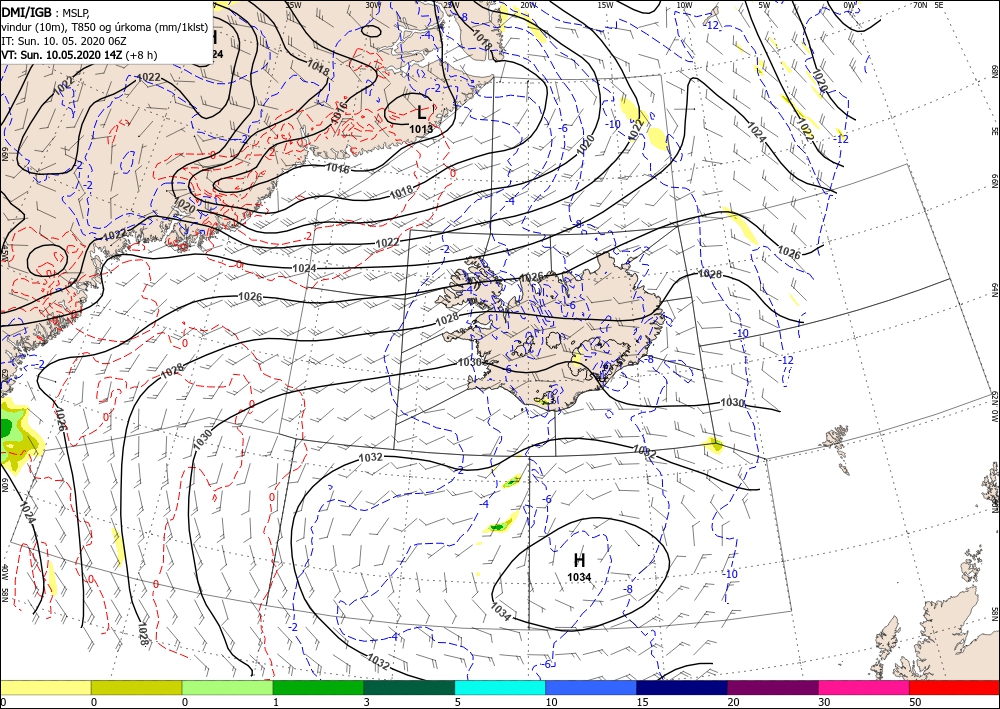1000x709 pixels.
Task: Click the medium green swatch after value 1
Action: click(318, 687)
